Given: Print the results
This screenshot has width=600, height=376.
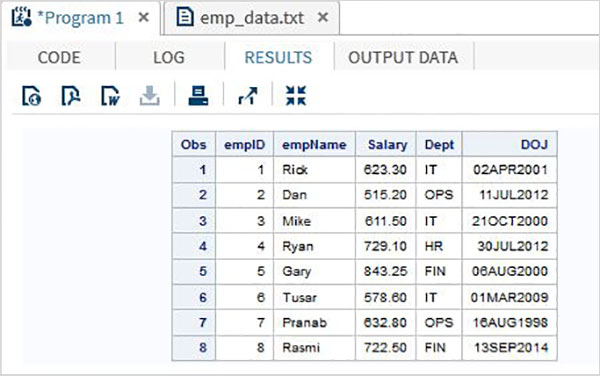Looking at the screenshot, I should point(199,96).
